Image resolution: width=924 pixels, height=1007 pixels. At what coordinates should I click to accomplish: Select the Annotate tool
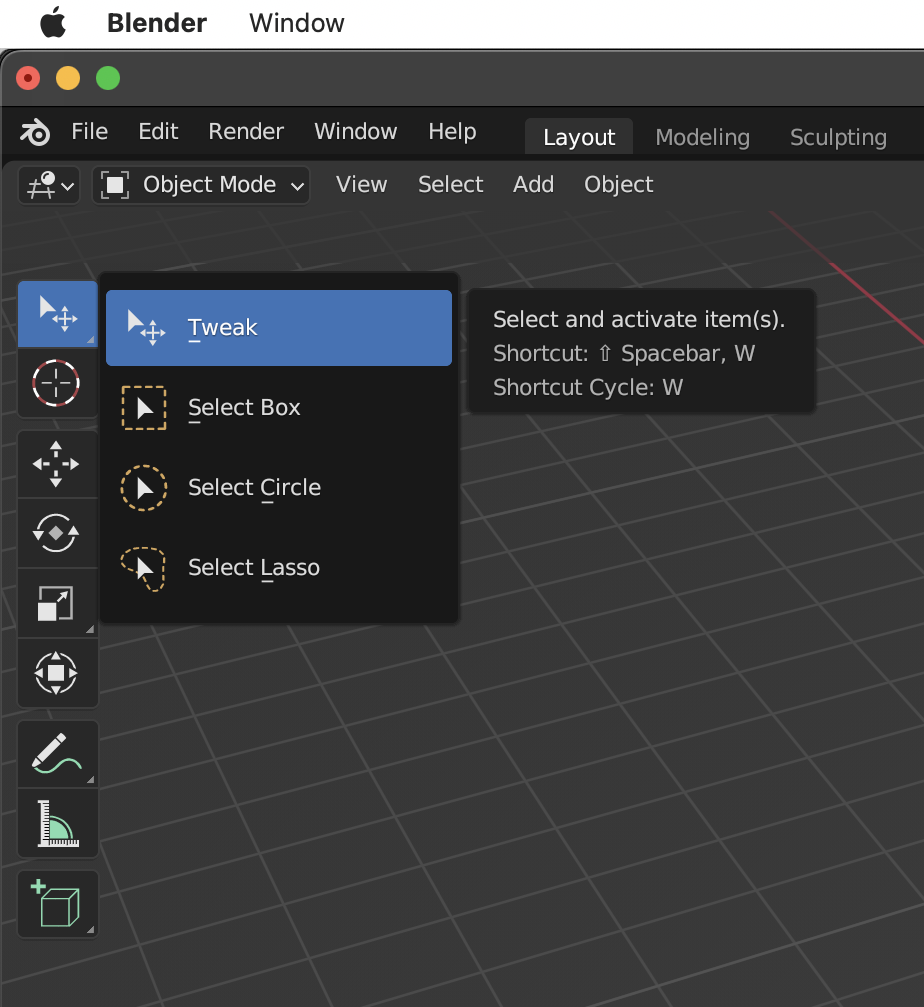point(57,753)
